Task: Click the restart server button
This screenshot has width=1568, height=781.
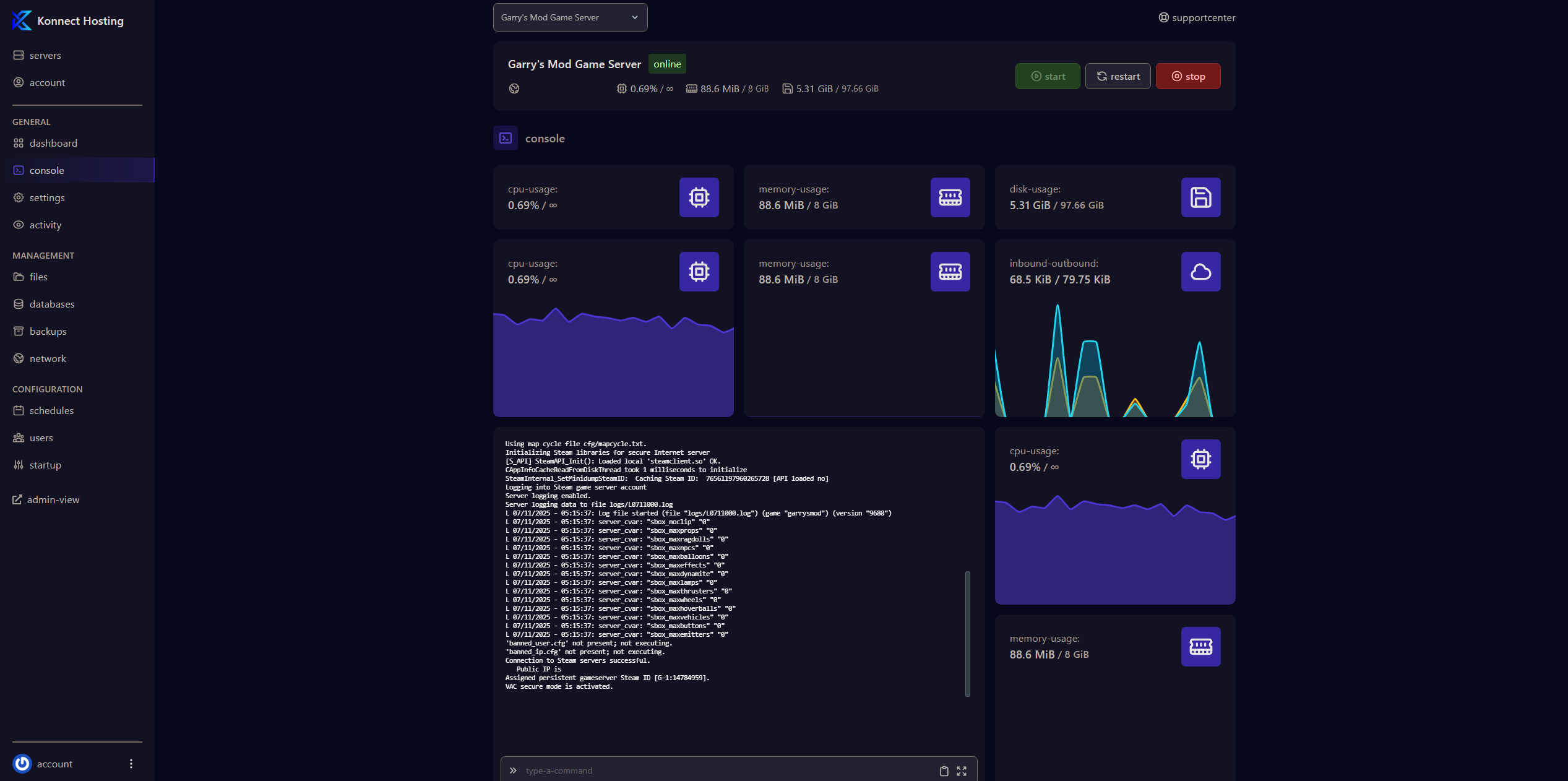Action: point(1118,76)
